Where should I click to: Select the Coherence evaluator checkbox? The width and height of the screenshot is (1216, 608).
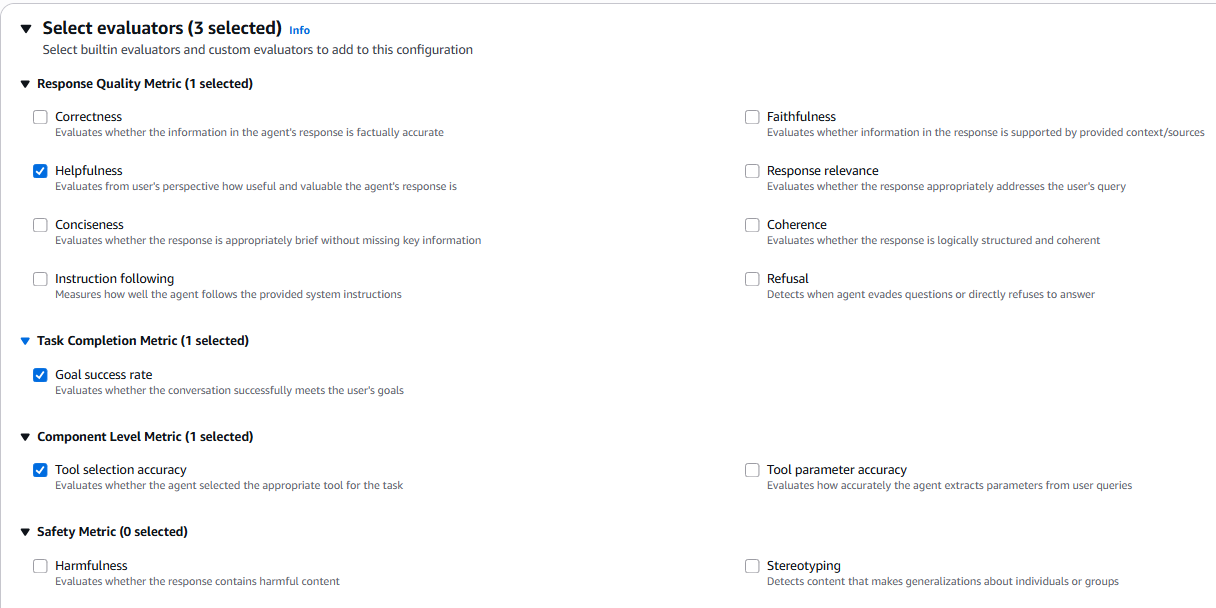point(752,225)
